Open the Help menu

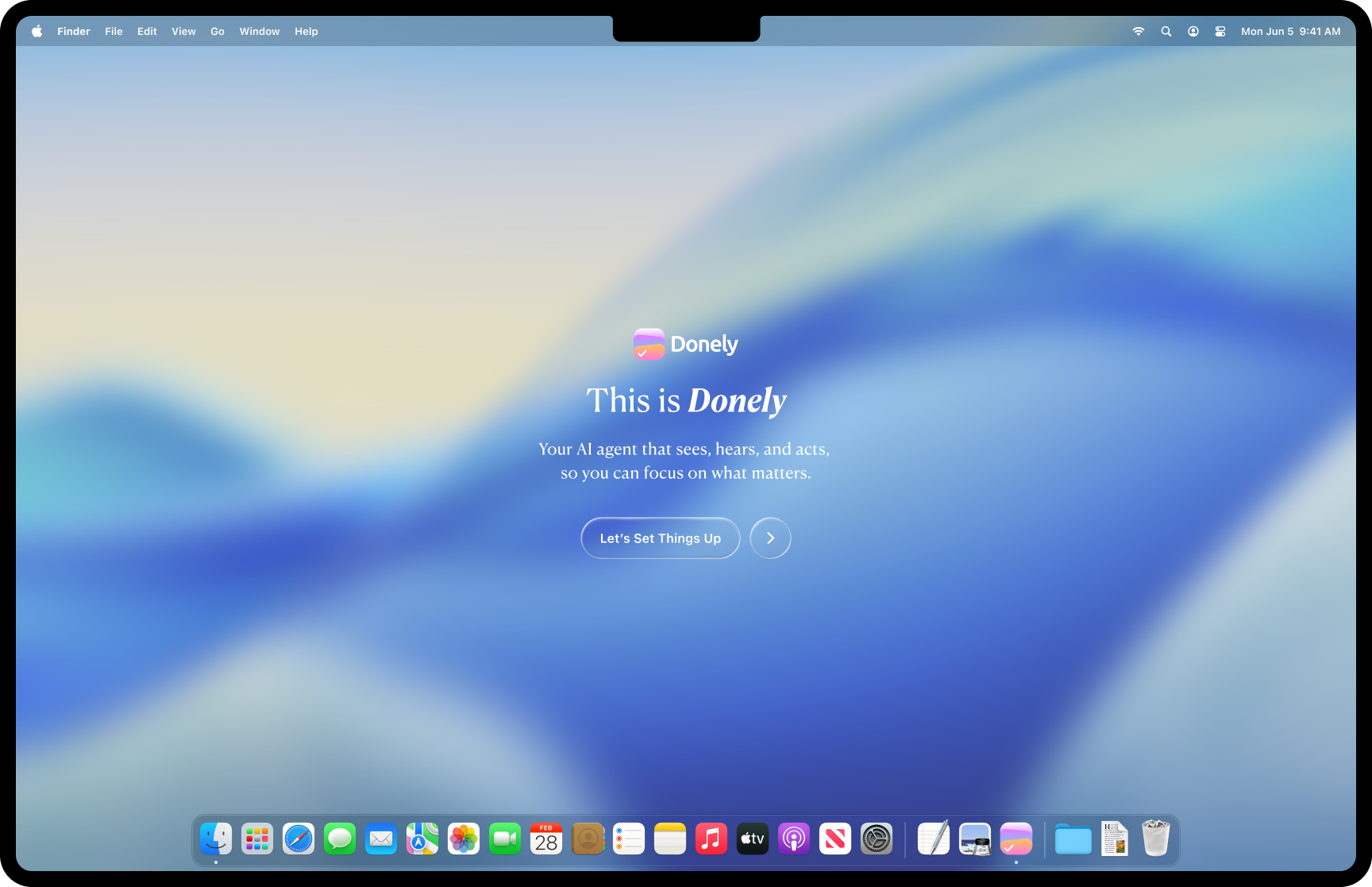point(306,31)
